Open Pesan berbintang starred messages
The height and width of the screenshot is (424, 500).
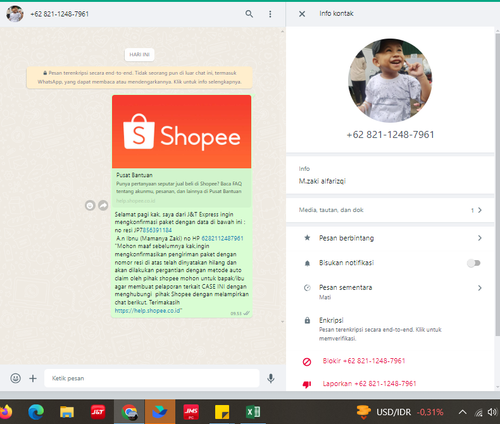tap(390, 238)
